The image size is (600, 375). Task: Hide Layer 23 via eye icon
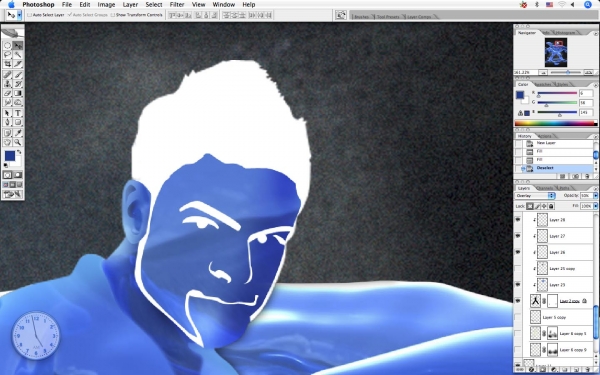pyautogui.click(x=518, y=285)
